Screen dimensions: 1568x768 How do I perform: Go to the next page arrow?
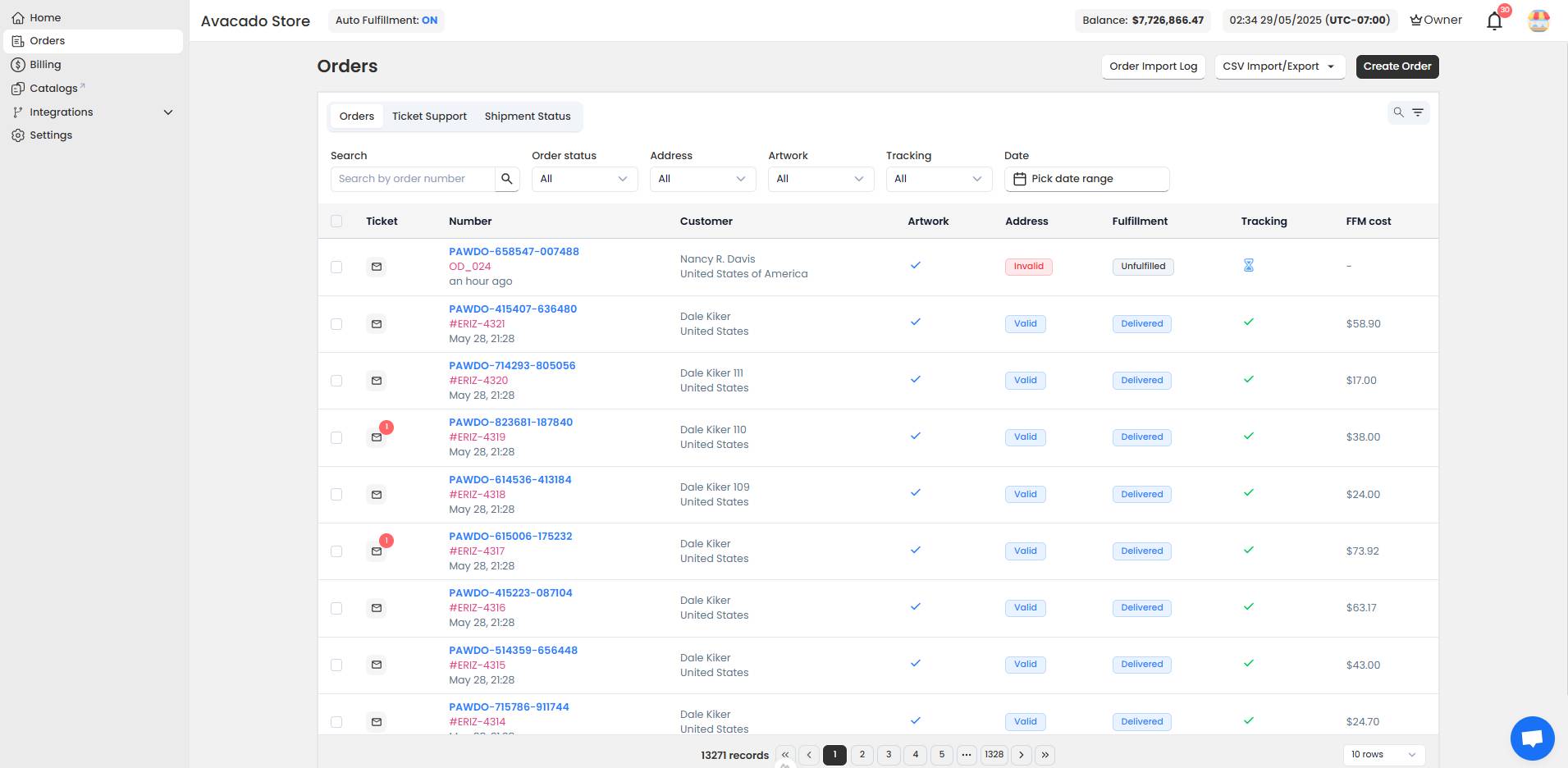[x=1022, y=755]
